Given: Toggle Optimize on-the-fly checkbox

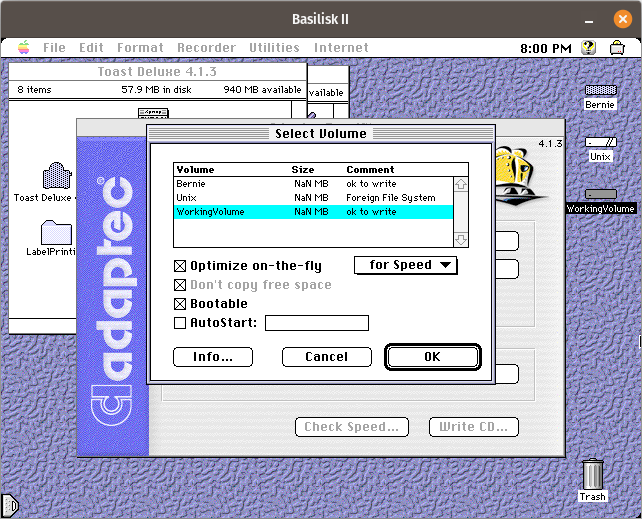Looking at the screenshot, I should pyautogui.click(x=180, y=266).
